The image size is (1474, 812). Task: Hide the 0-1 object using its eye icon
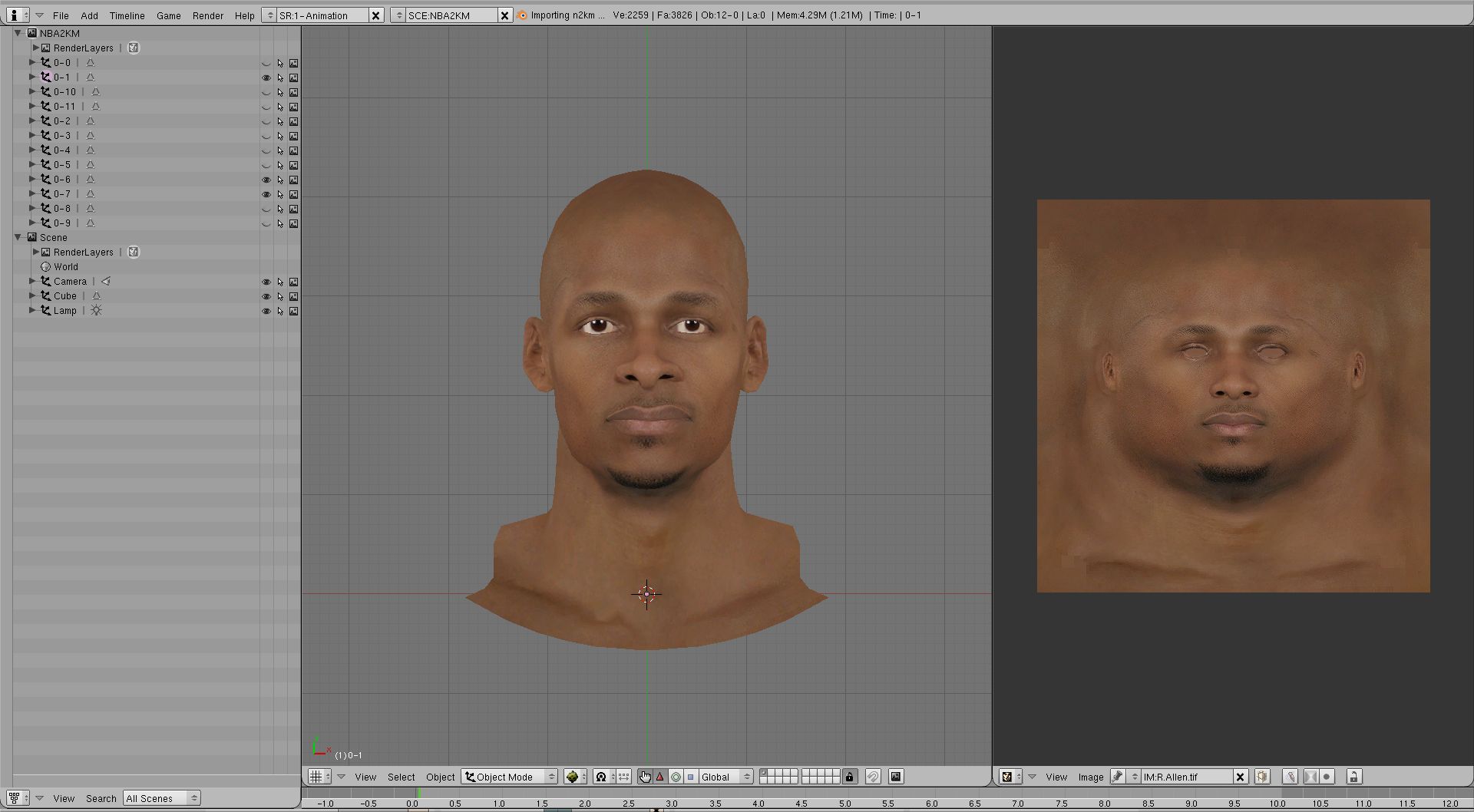(x=266, y=78)
